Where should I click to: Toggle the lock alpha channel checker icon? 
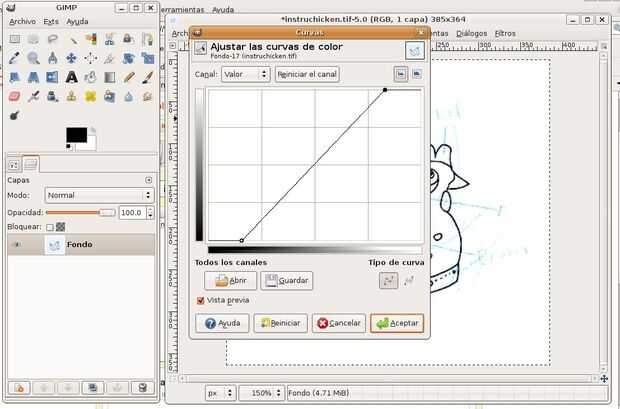60,227
